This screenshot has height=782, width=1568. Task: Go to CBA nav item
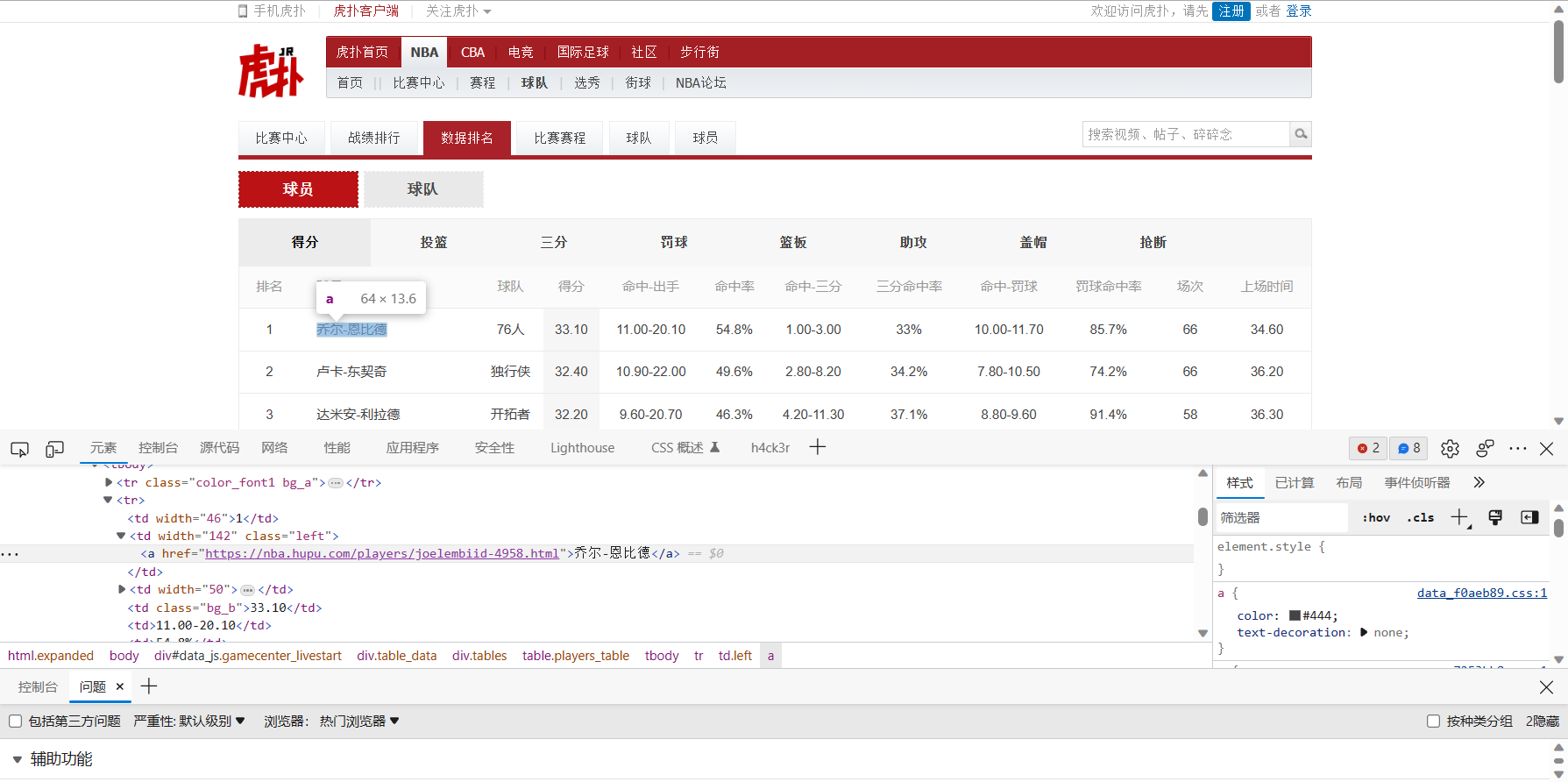[x=473, y=53]
